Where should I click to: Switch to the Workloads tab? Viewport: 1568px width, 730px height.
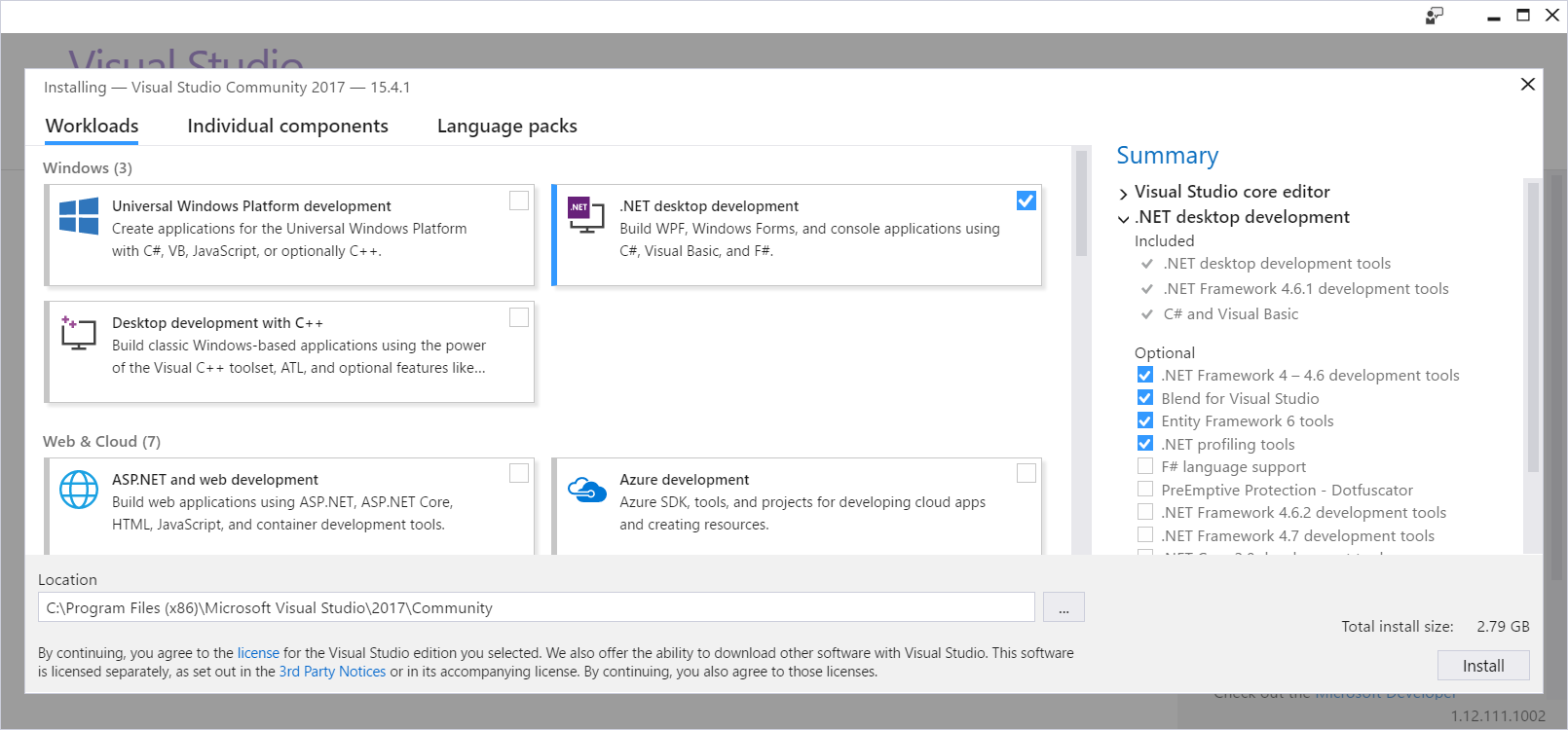click(x=92, y=127)
